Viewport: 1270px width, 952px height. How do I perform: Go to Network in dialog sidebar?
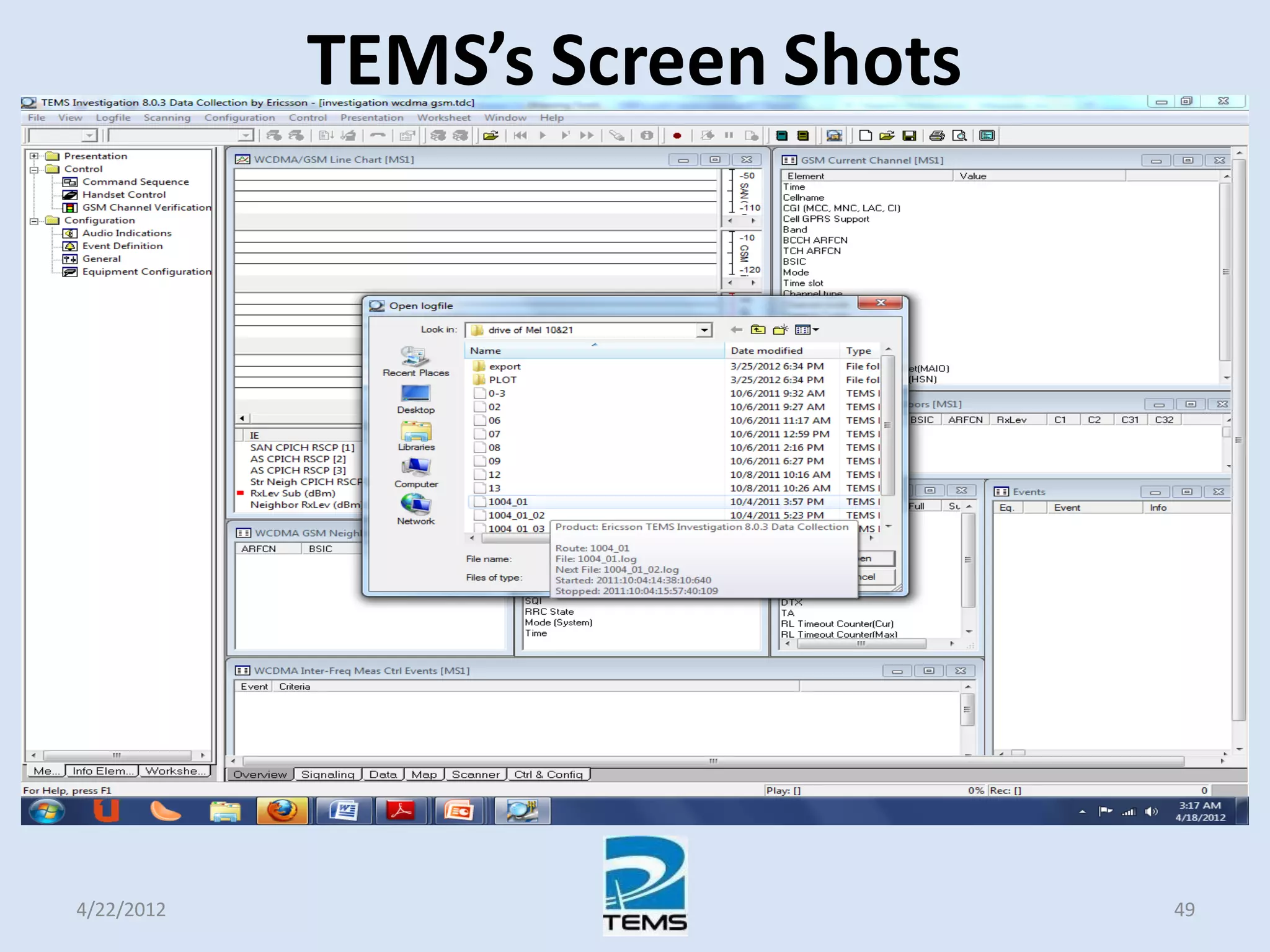point(416,510)
